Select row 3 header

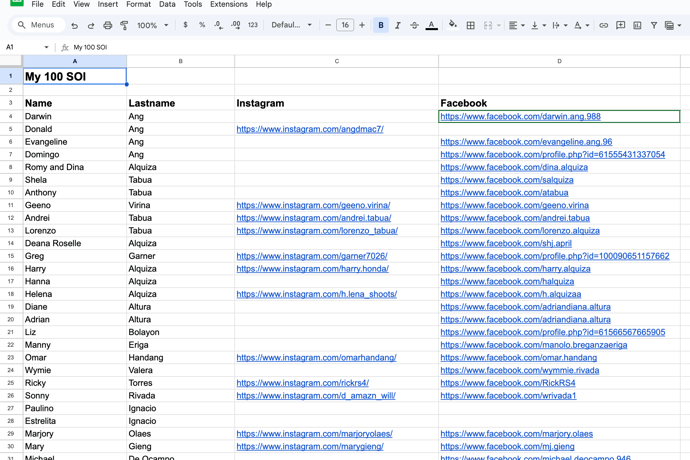pos(11,103)
